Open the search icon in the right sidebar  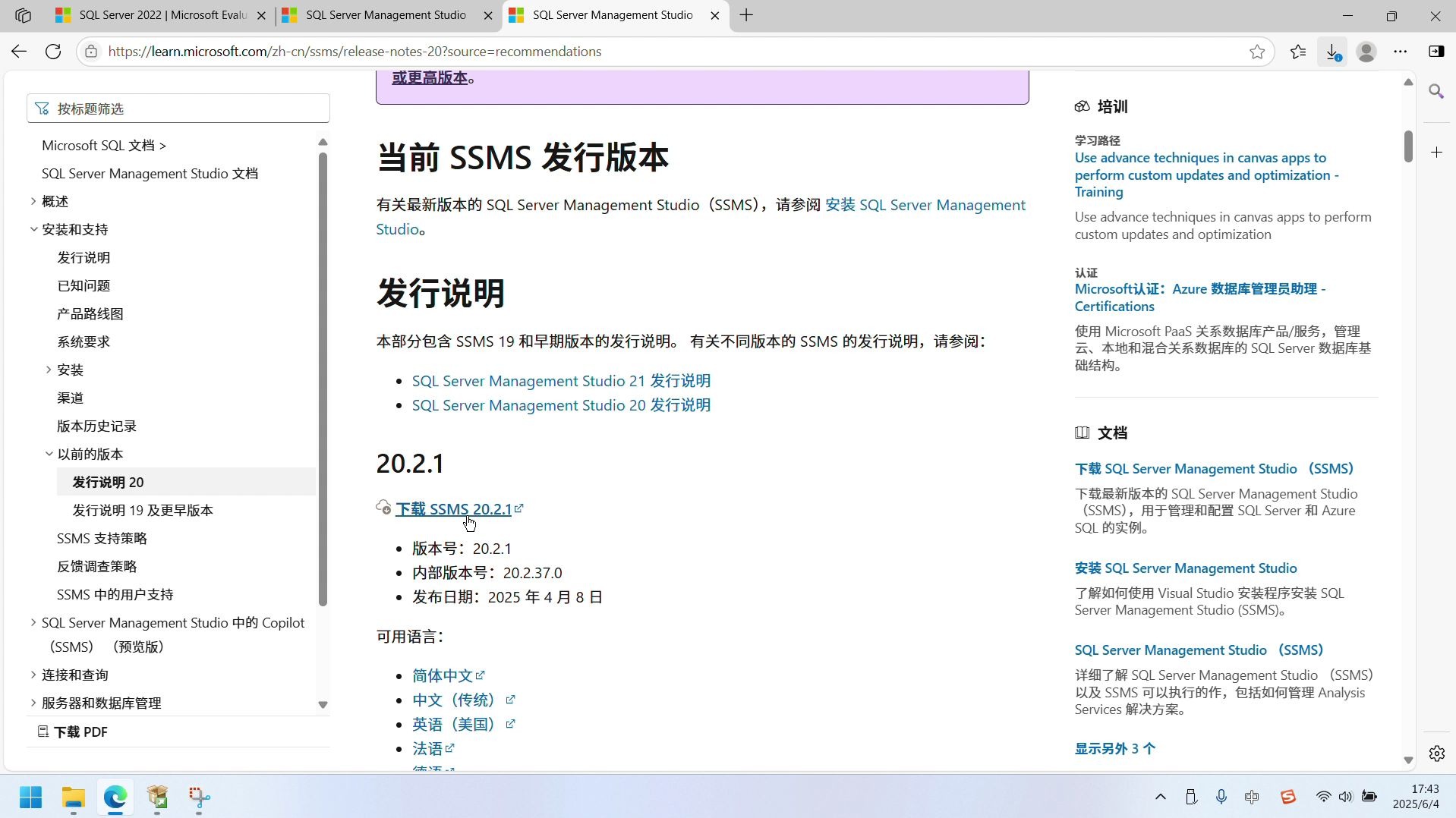click(x=1436, y=91)
